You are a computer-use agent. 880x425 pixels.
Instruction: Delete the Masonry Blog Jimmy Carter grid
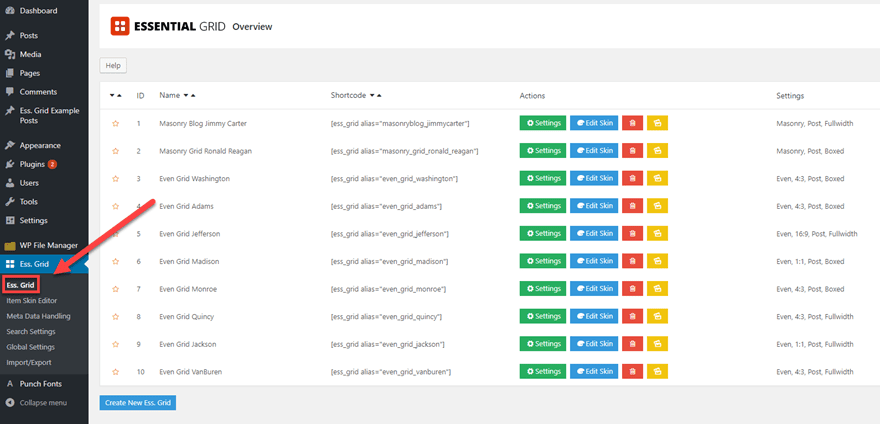[x=633, y=123]
